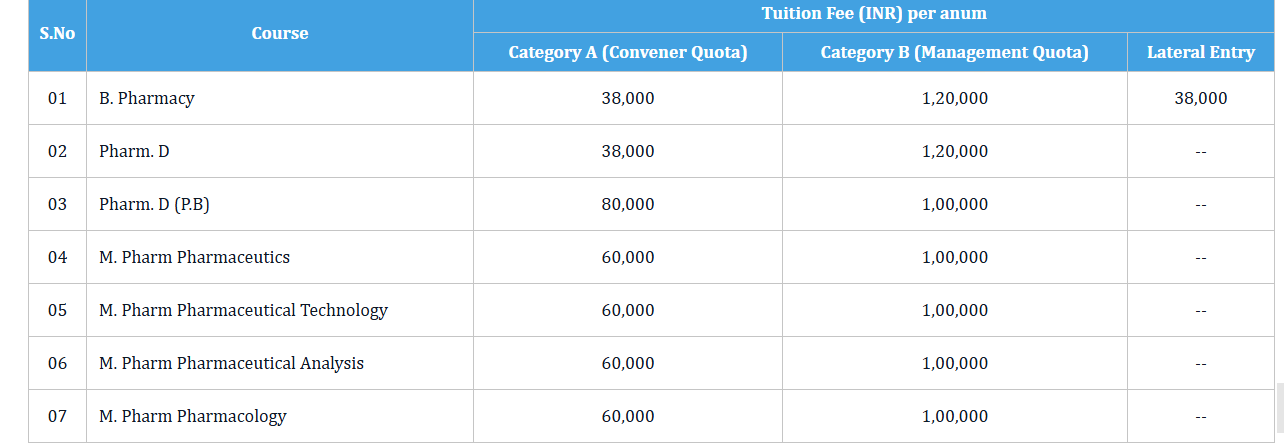Image resolution: width=1284 pixels, height=445 pixels.
Task: Select Category B fee for B. Pharmacy
Action: pos(954,98)
